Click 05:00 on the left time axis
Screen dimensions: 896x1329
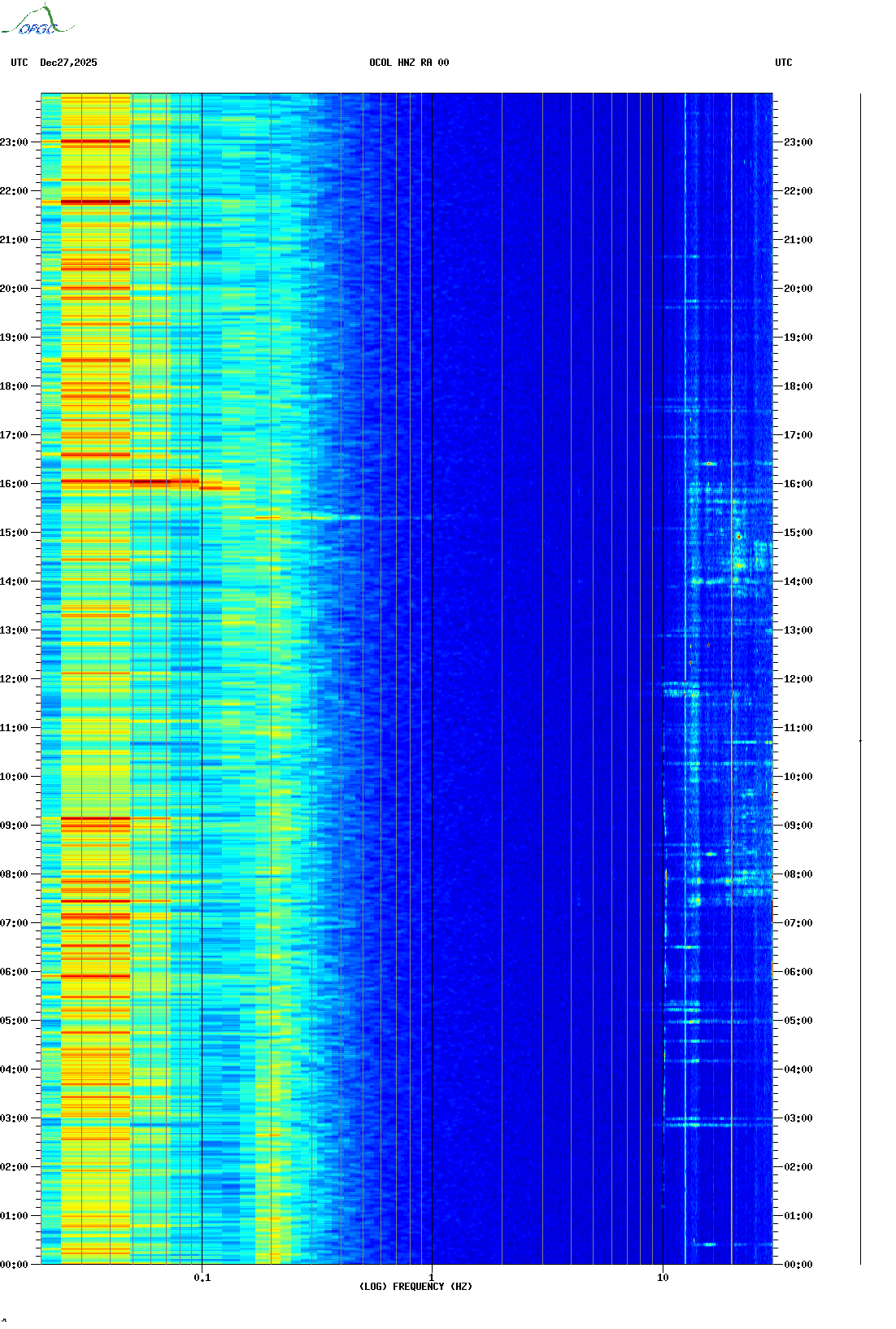pyautogui.click(x=14, y=1021)
